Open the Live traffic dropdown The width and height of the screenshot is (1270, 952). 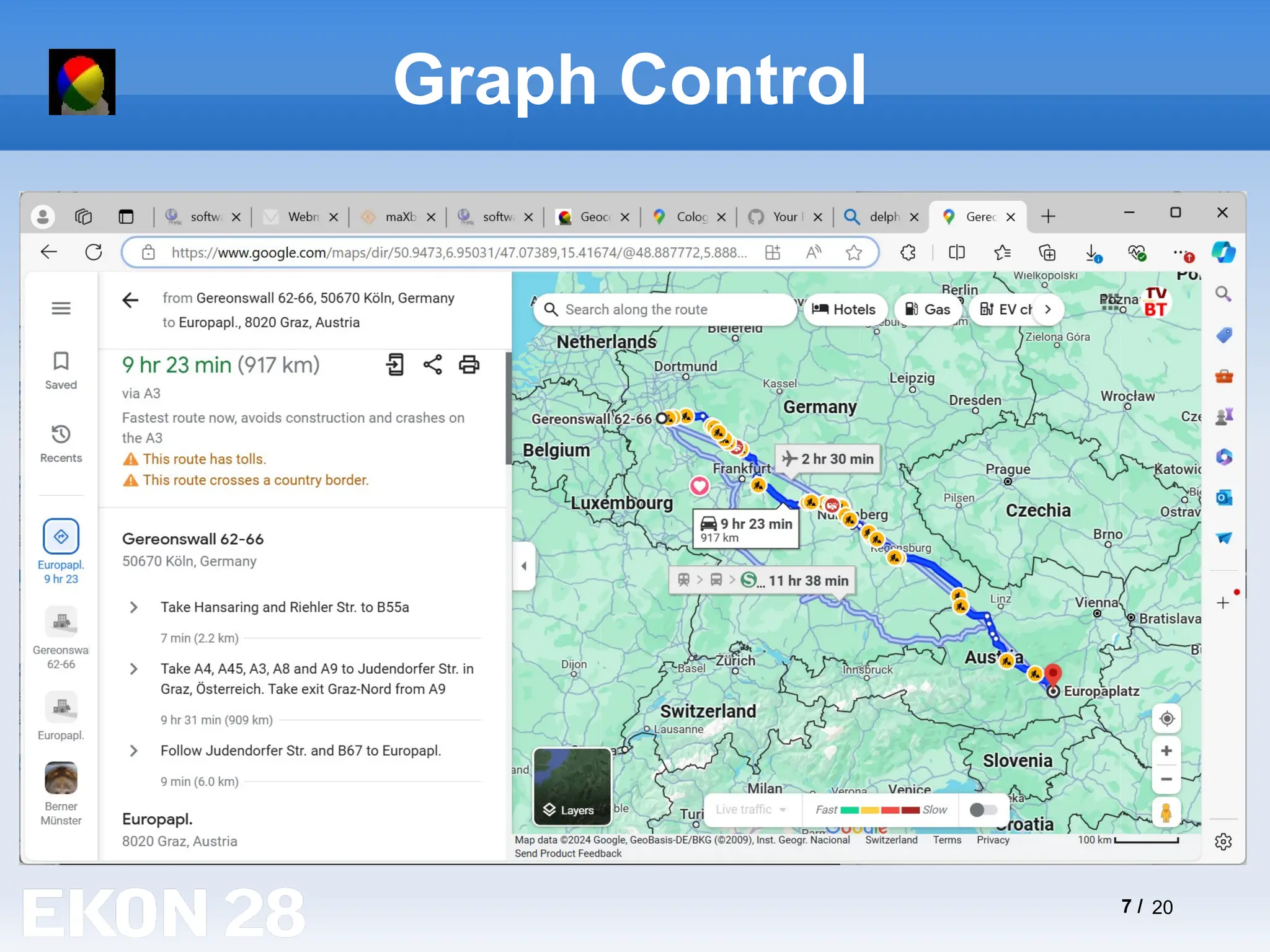(751, 809)
